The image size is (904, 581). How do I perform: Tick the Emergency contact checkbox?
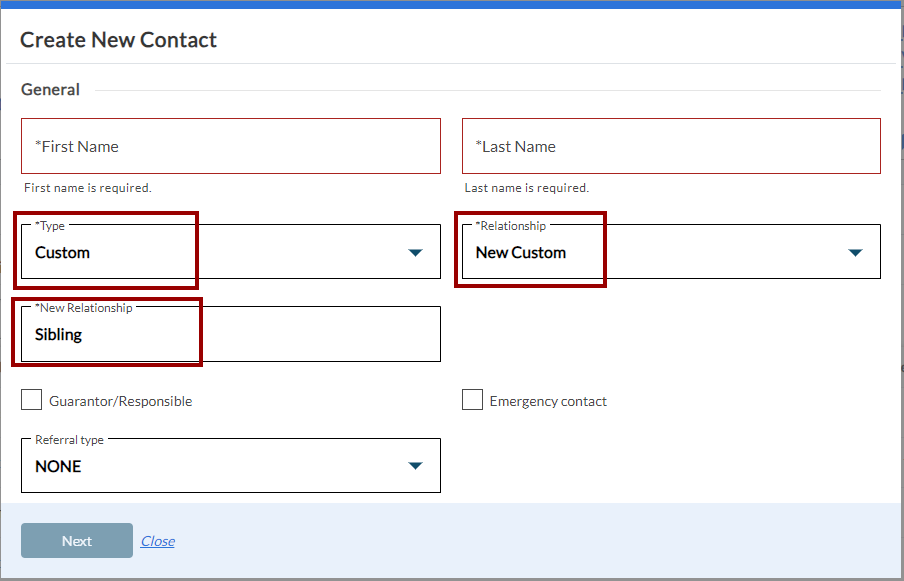[472, 401]
